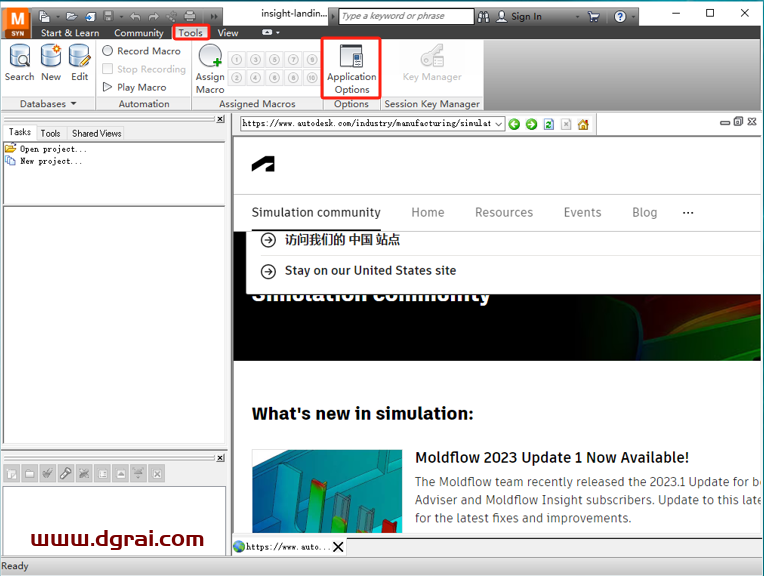The height and width of the screenshot is (576, 764).
Task: Click New database icon
Action: pyautogui.click(x=51, y=62)
